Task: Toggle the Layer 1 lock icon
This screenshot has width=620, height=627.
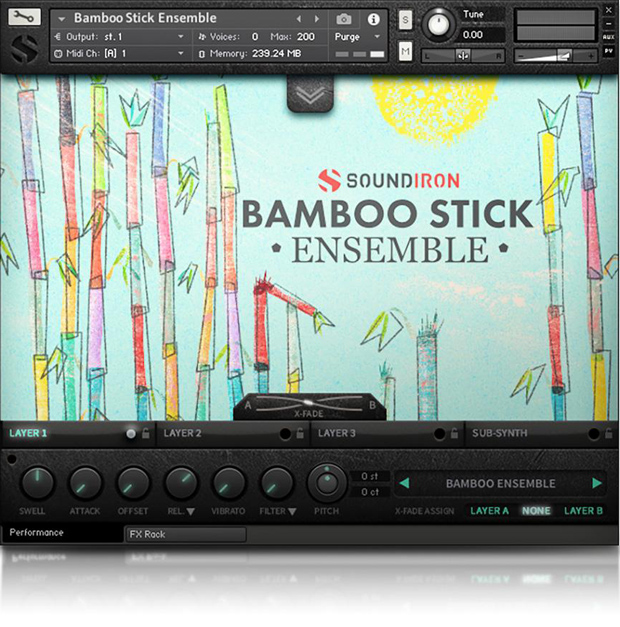Action: tap(146, 433)
